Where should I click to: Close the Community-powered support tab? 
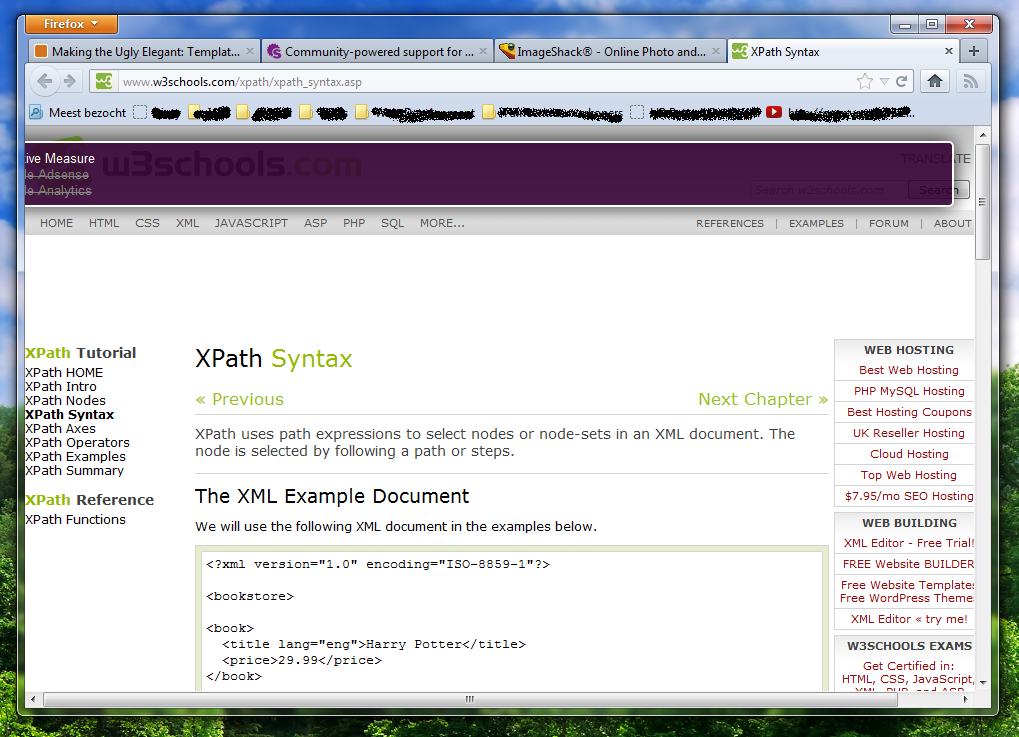point(483,51)
